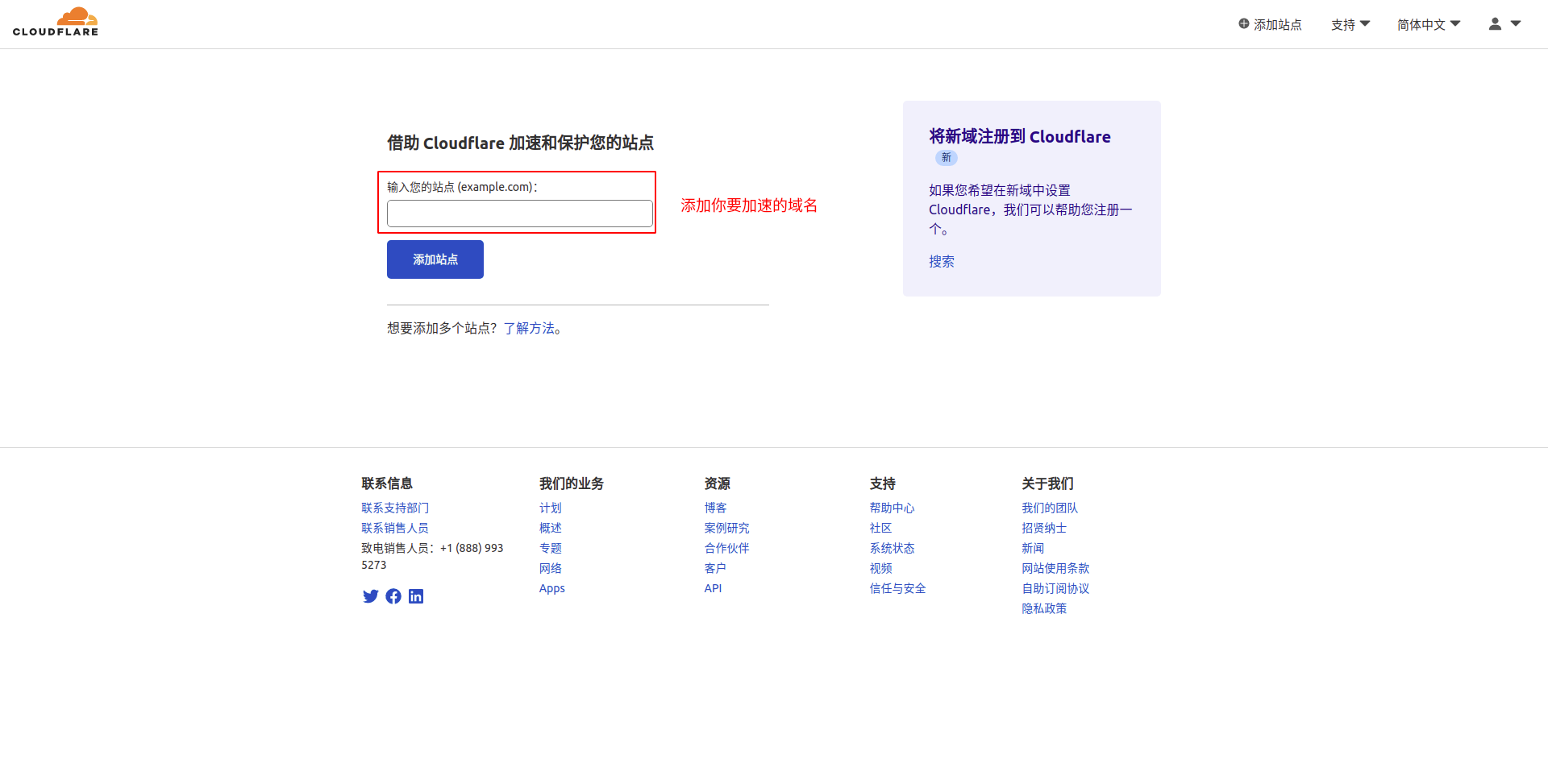This screenshot has width=1548, height=784.
Task: Click the Cloudflare logo
Action: [55, 21]
